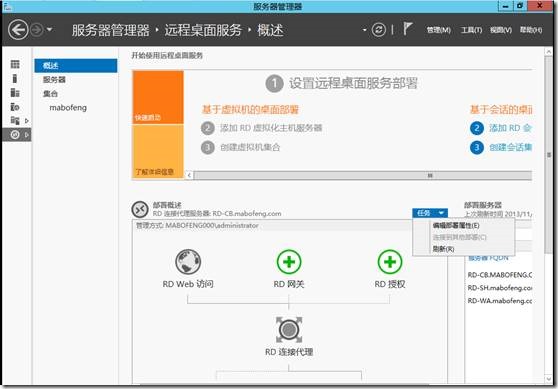Image resolution: width=558 pixels, height=389 pixels.
Task: Click the All Servers sidebar icon
Action: tap(15, 93)
